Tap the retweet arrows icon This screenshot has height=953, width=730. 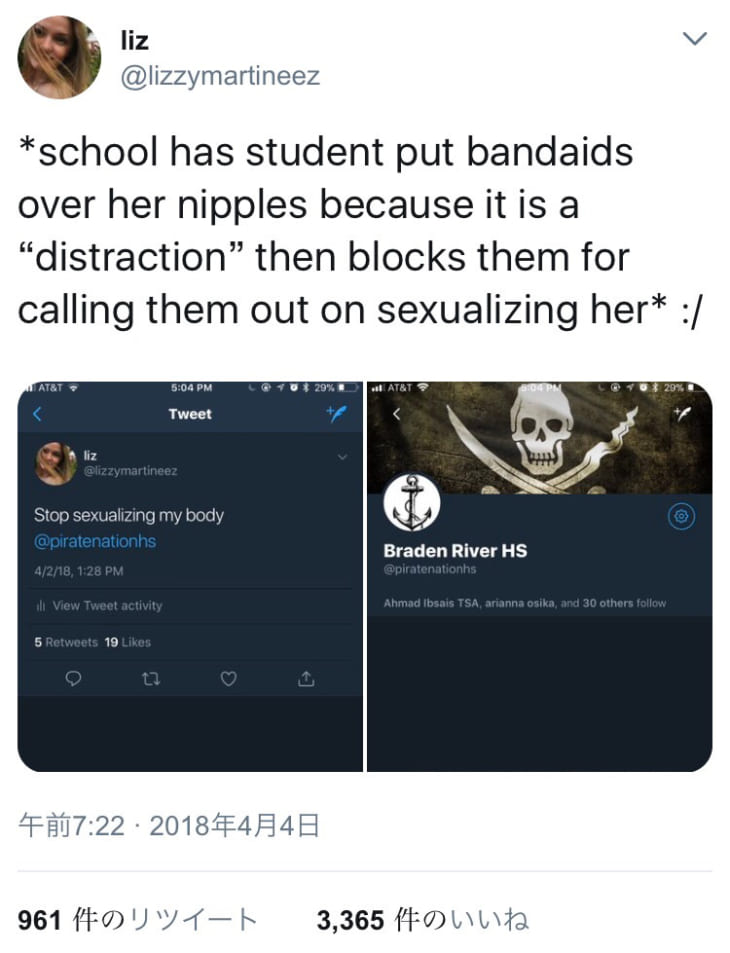tap(151, 678)
